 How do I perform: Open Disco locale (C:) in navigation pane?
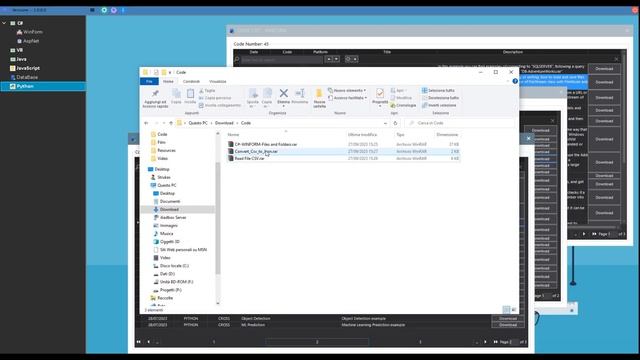[x=174, y=266]
